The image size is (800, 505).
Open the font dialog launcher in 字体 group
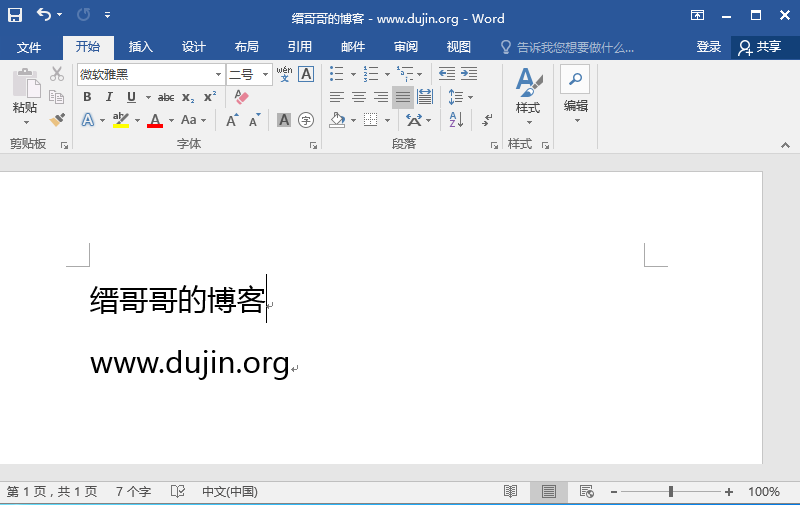pyautogui.click(x=313, y=146)
